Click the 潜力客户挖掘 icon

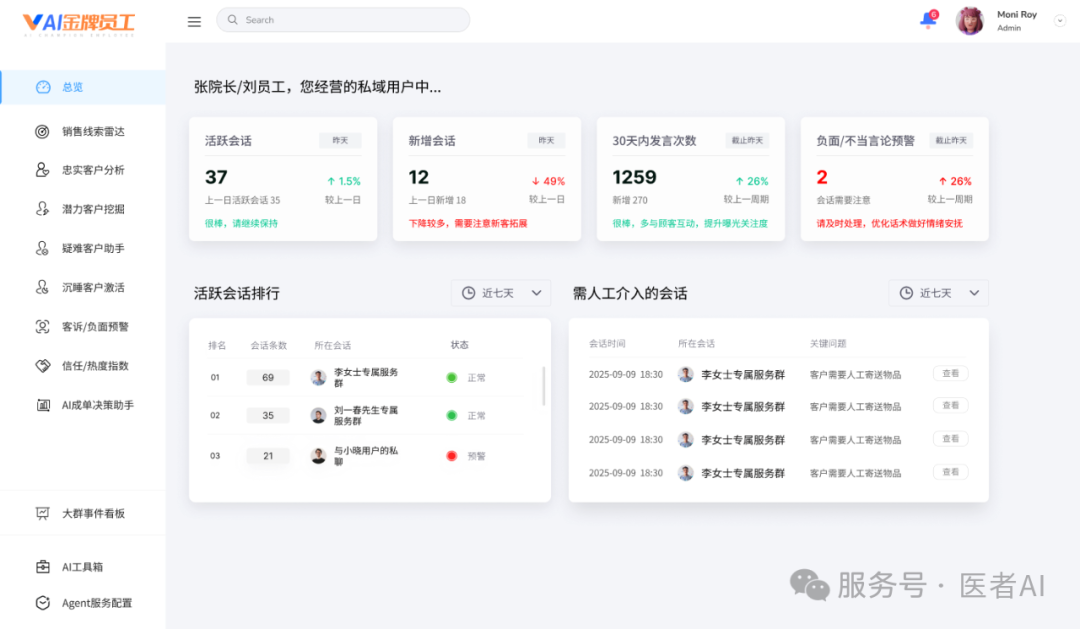tap(42, 209)
